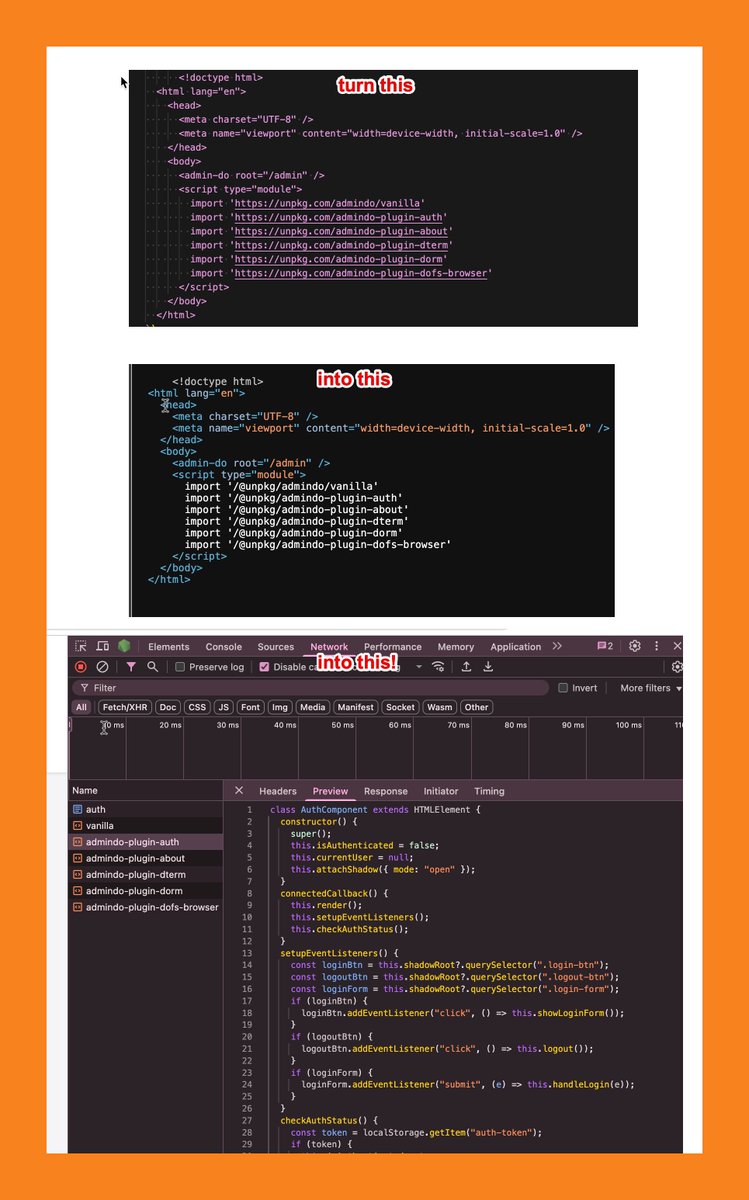Switch to the Console tab
Image resolution: width=749 pixels, height=1200 pixels.
(224, 647)
